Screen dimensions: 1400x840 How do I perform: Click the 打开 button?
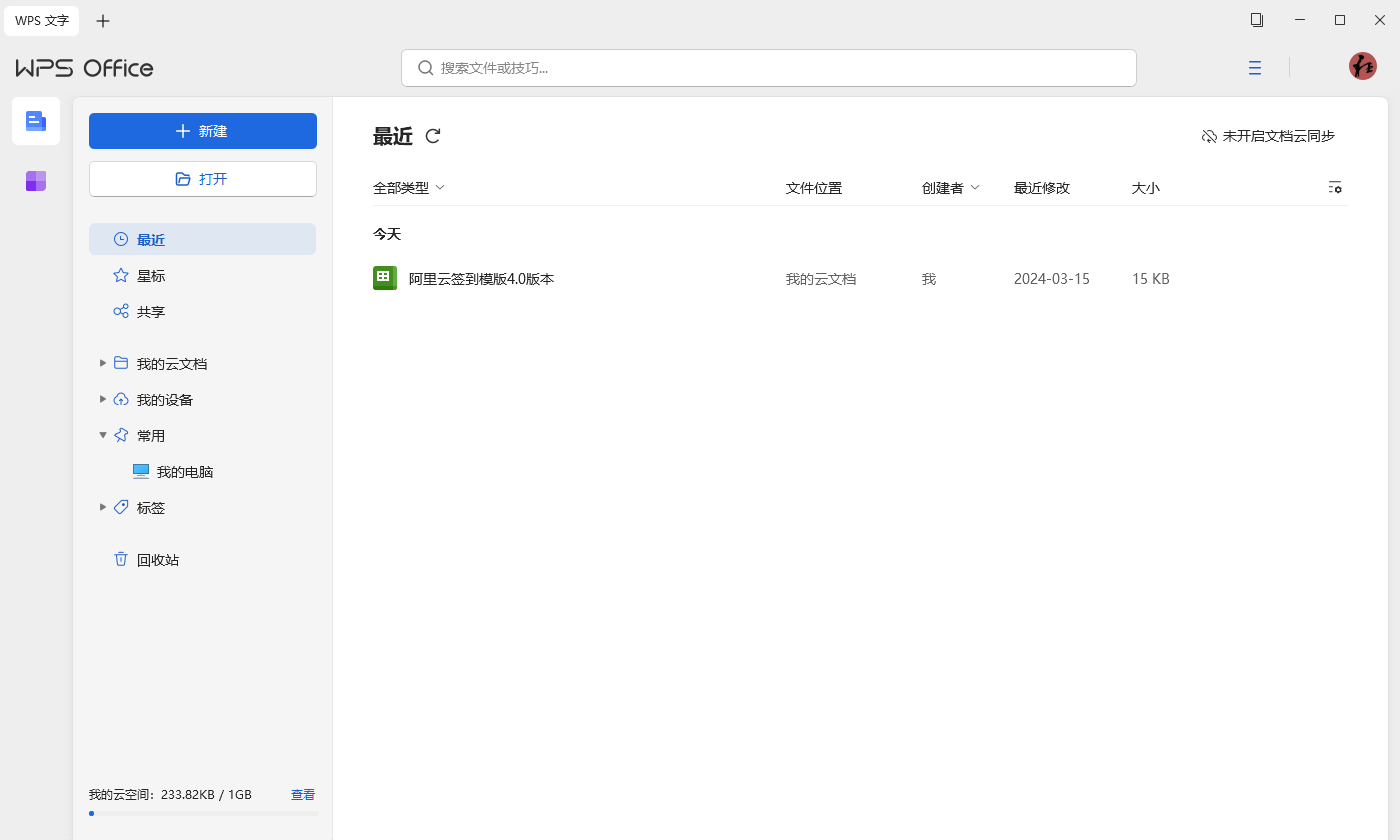pyautogui.click(x=203, y=179)
